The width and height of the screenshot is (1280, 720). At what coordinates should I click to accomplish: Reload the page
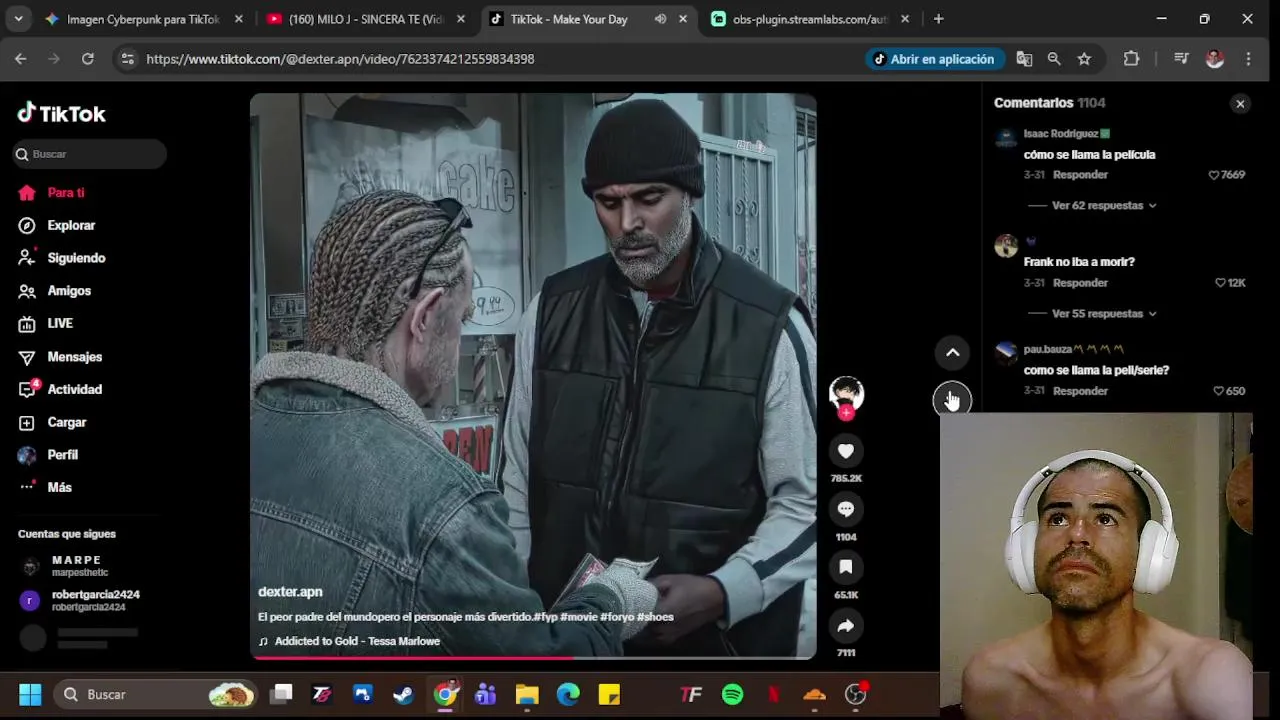[88, 59]
